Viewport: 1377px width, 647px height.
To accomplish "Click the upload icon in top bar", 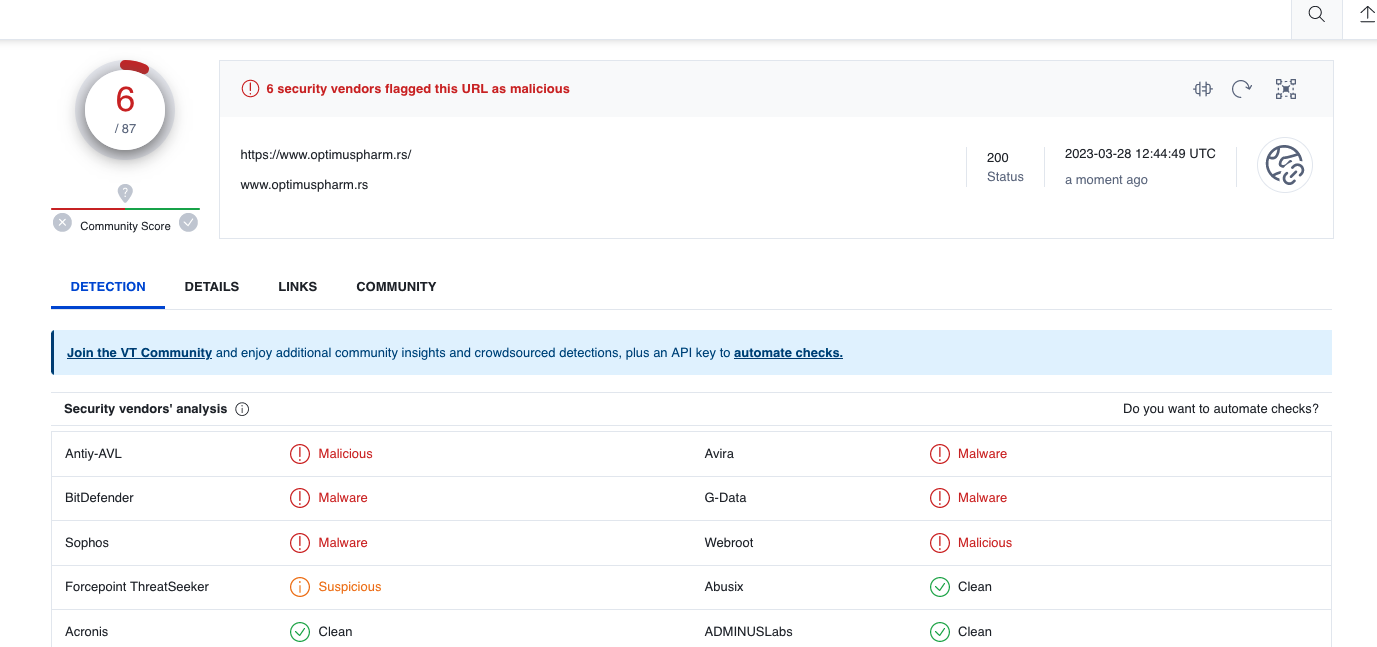I will pyautogui.click(x=1367, y=14).
